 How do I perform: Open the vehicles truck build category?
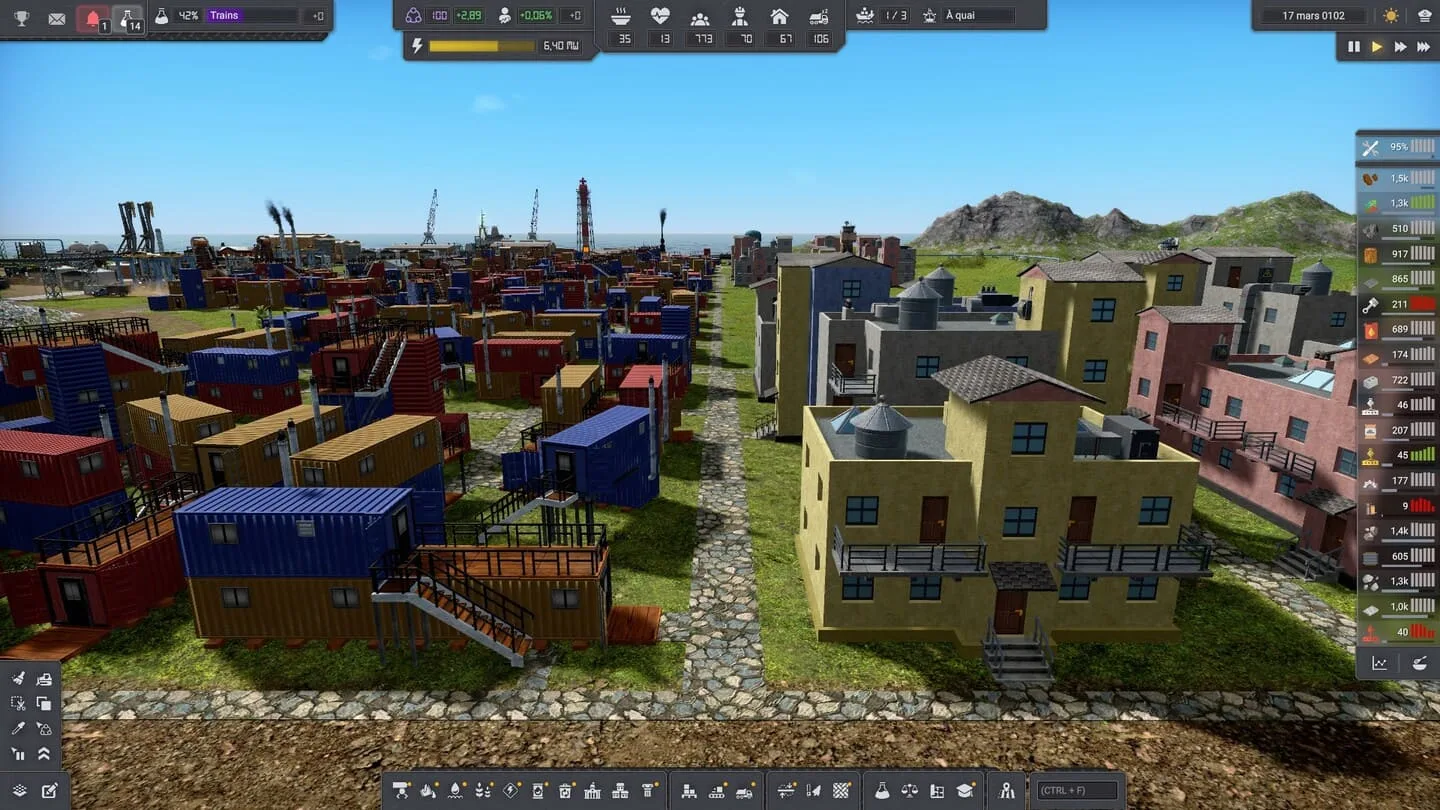[745, 790]
